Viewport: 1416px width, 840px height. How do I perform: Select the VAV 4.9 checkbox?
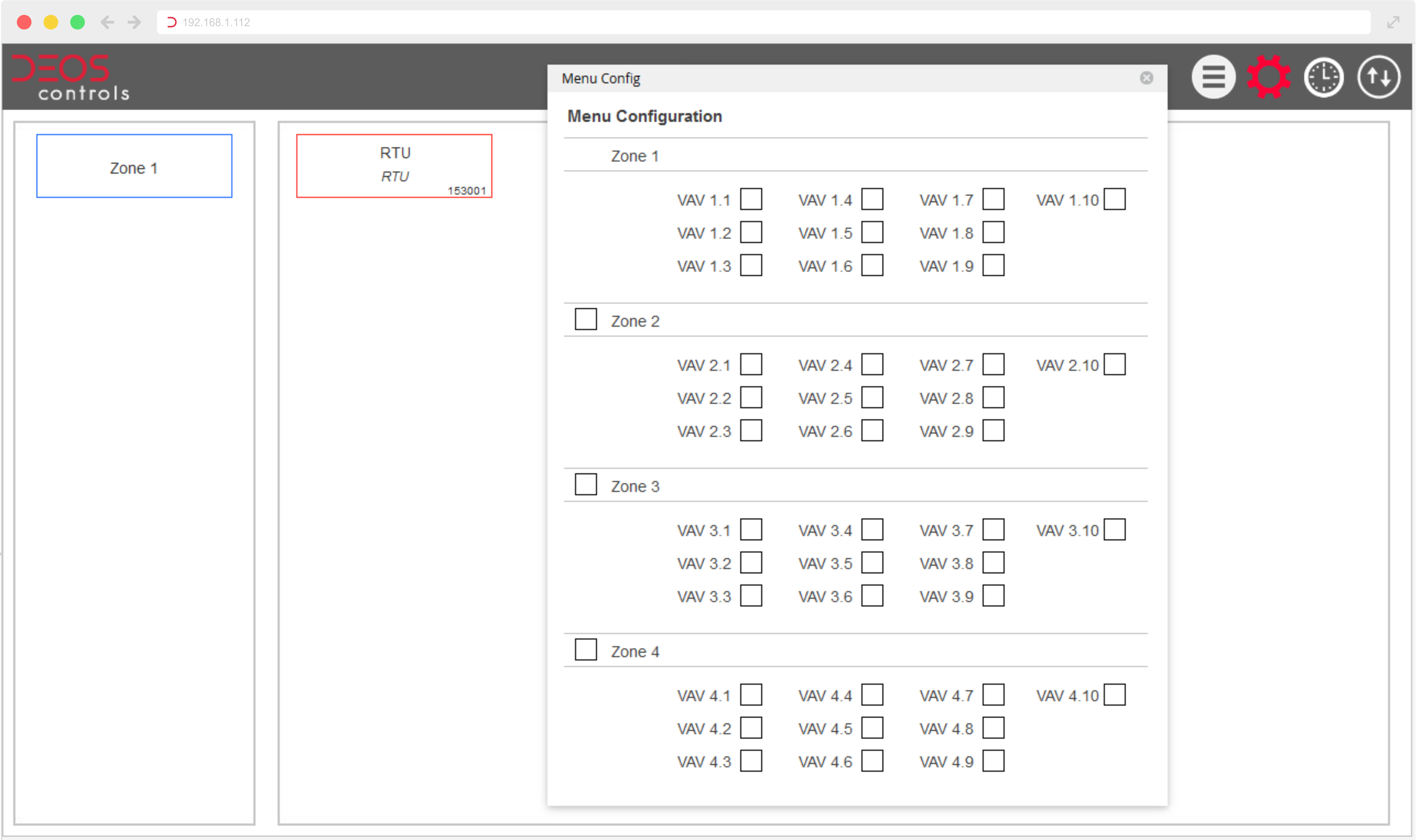pos(993,761)
